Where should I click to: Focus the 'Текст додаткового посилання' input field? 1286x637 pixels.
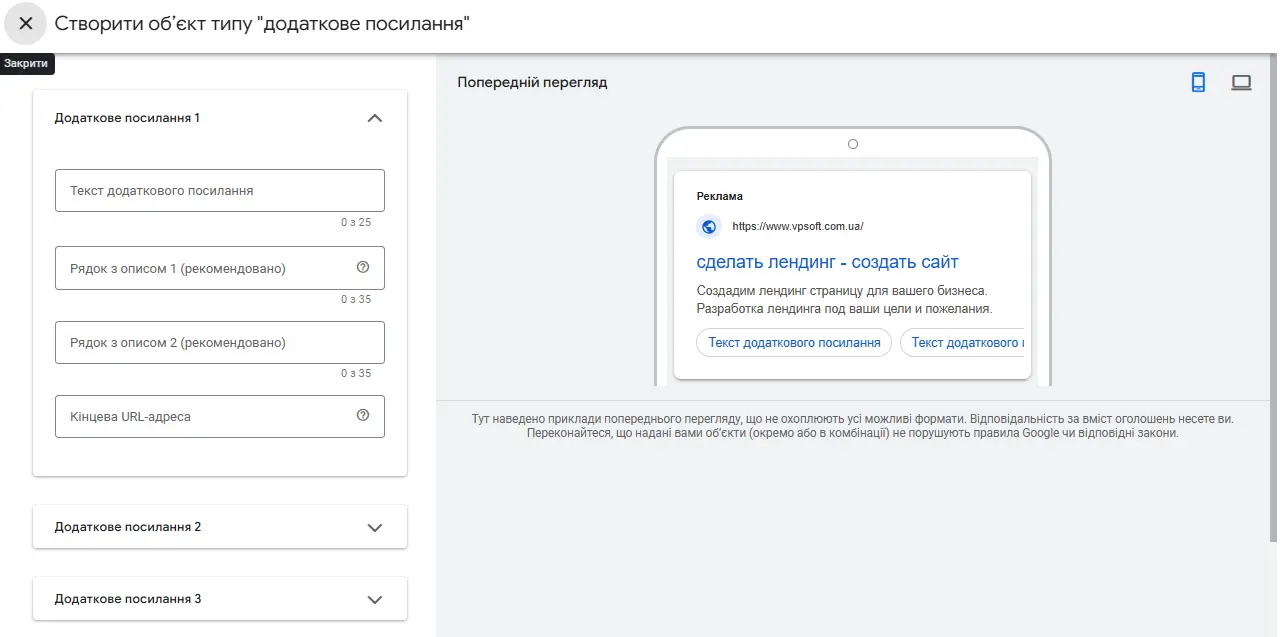click(219, 191)
